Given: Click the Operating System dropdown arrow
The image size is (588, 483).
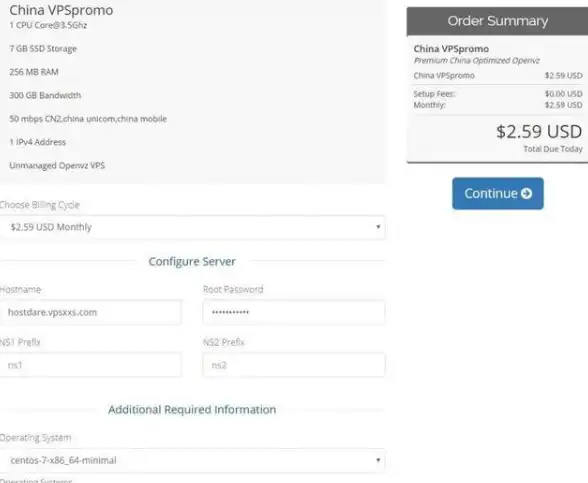Looking at the screenshot, I should pyautogui.click(x=378, y=460).
